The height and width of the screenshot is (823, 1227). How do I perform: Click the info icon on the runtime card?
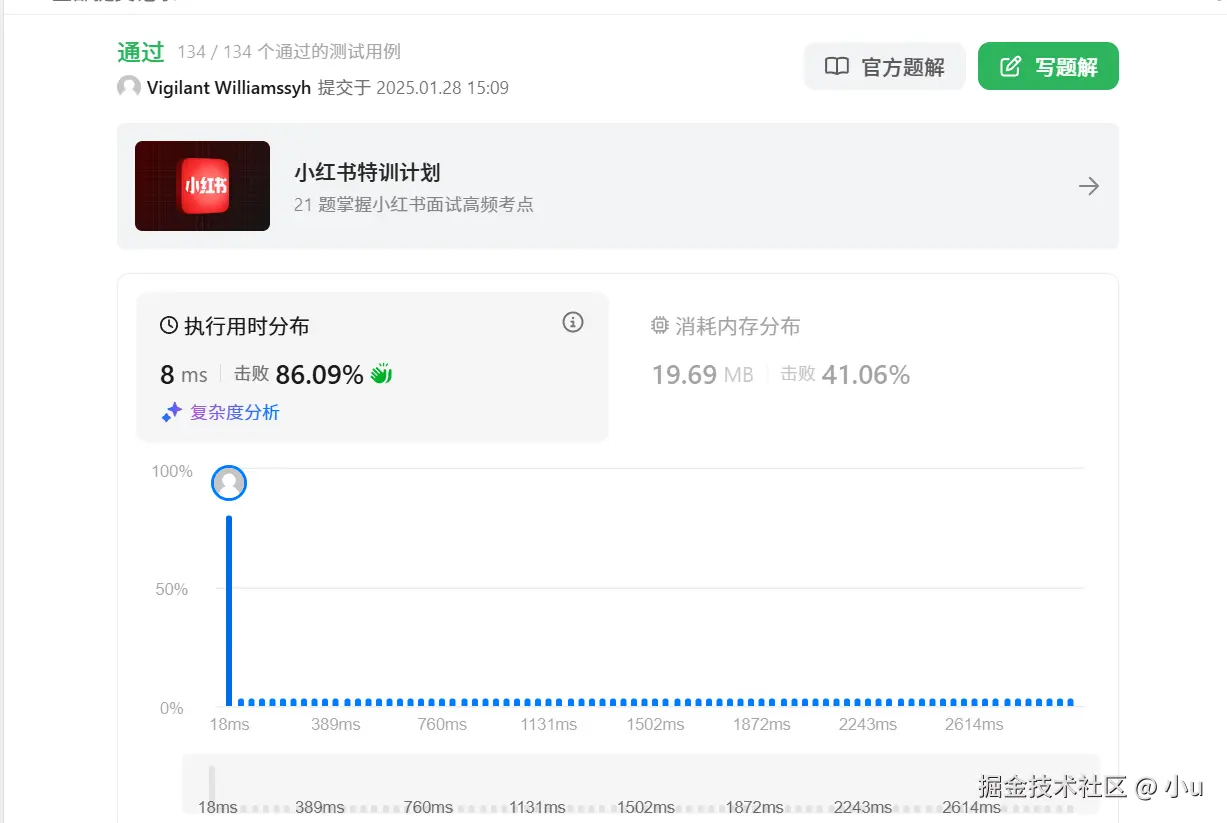click(x=573, y=322)
